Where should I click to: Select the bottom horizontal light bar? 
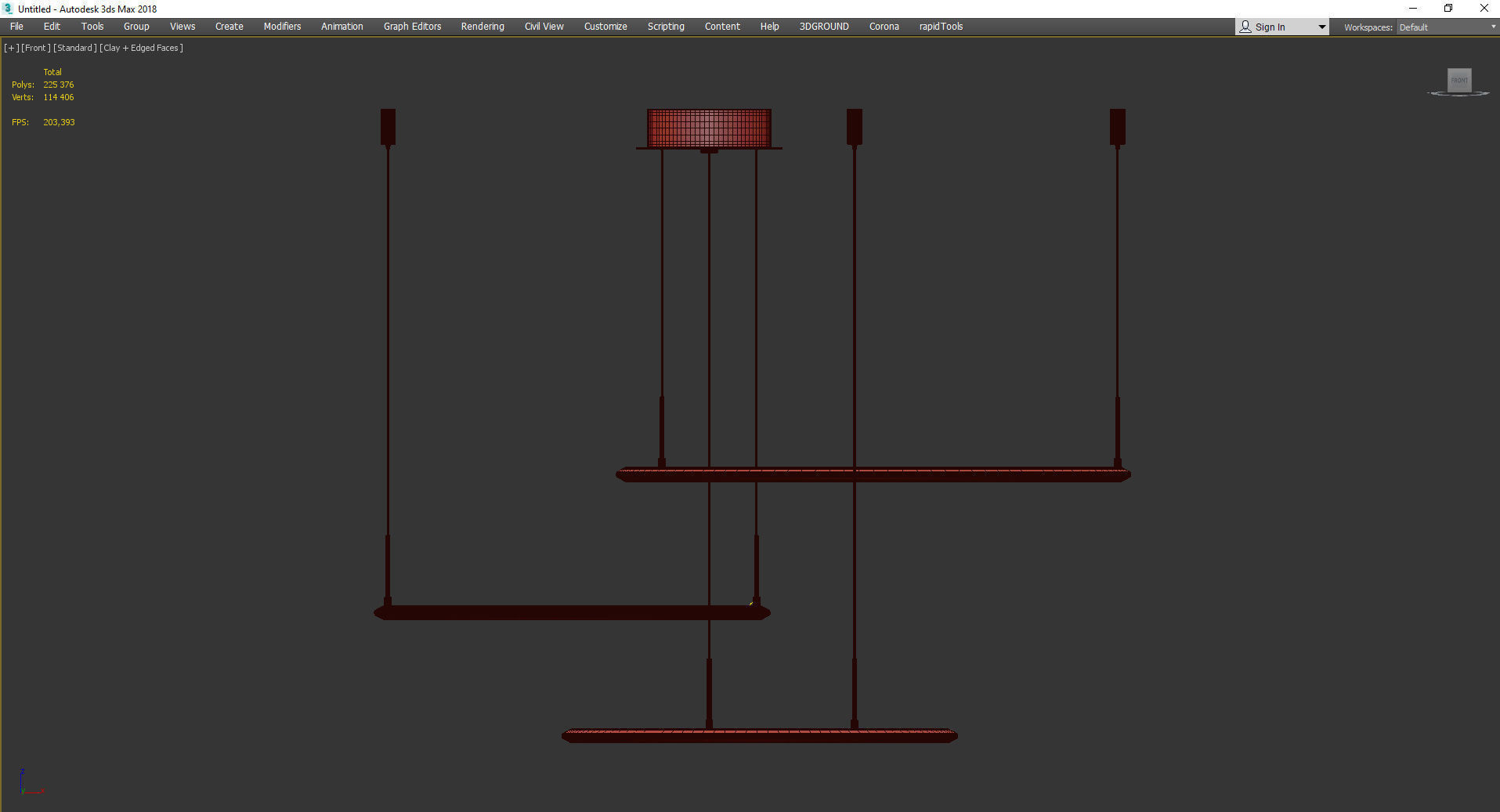click(x=760, y=736)
